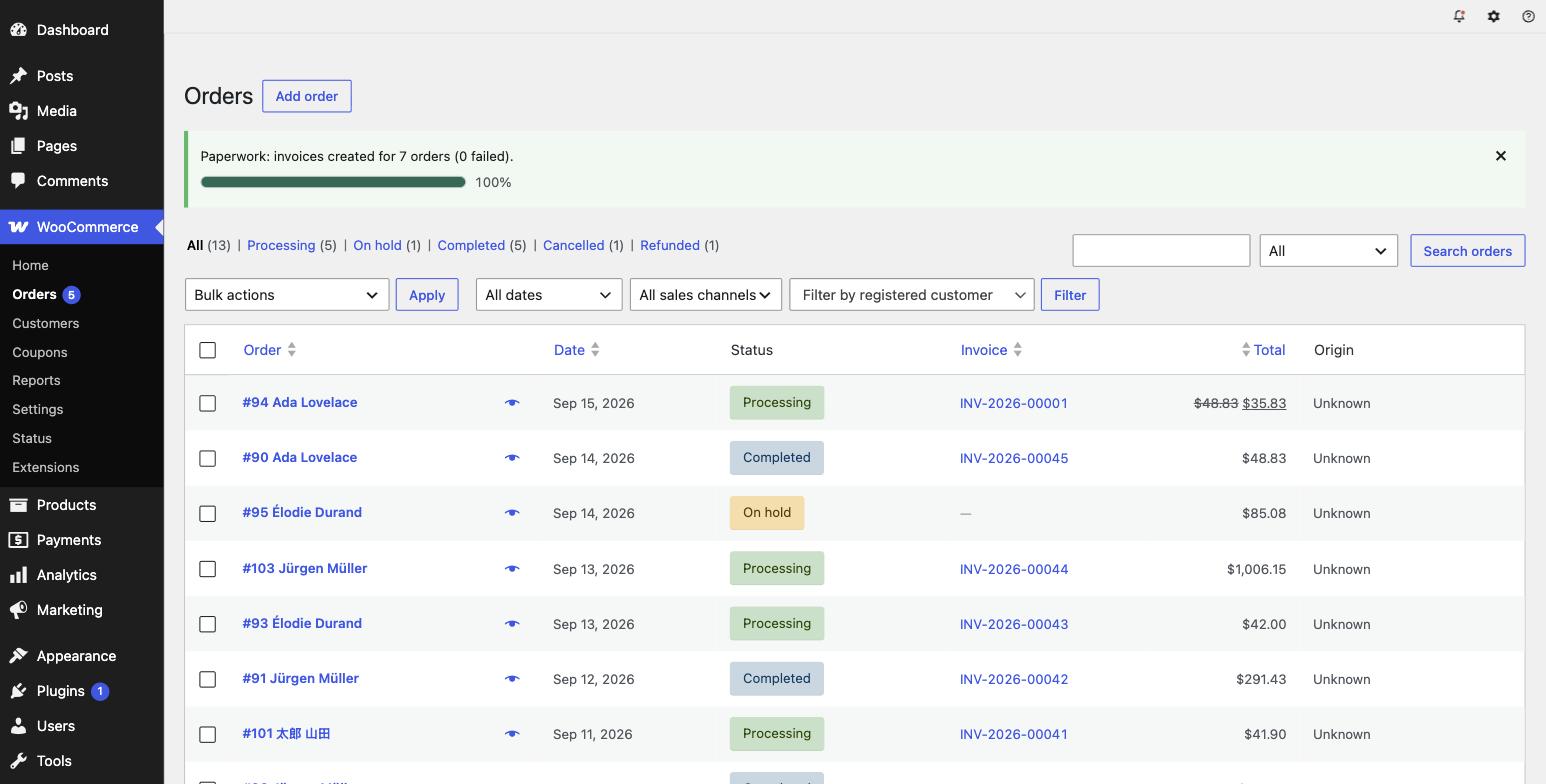Image resolution: width=1546 pixels, height=784 pixels.
Task: Select checkbox for order #95
Action: (208, 513)
